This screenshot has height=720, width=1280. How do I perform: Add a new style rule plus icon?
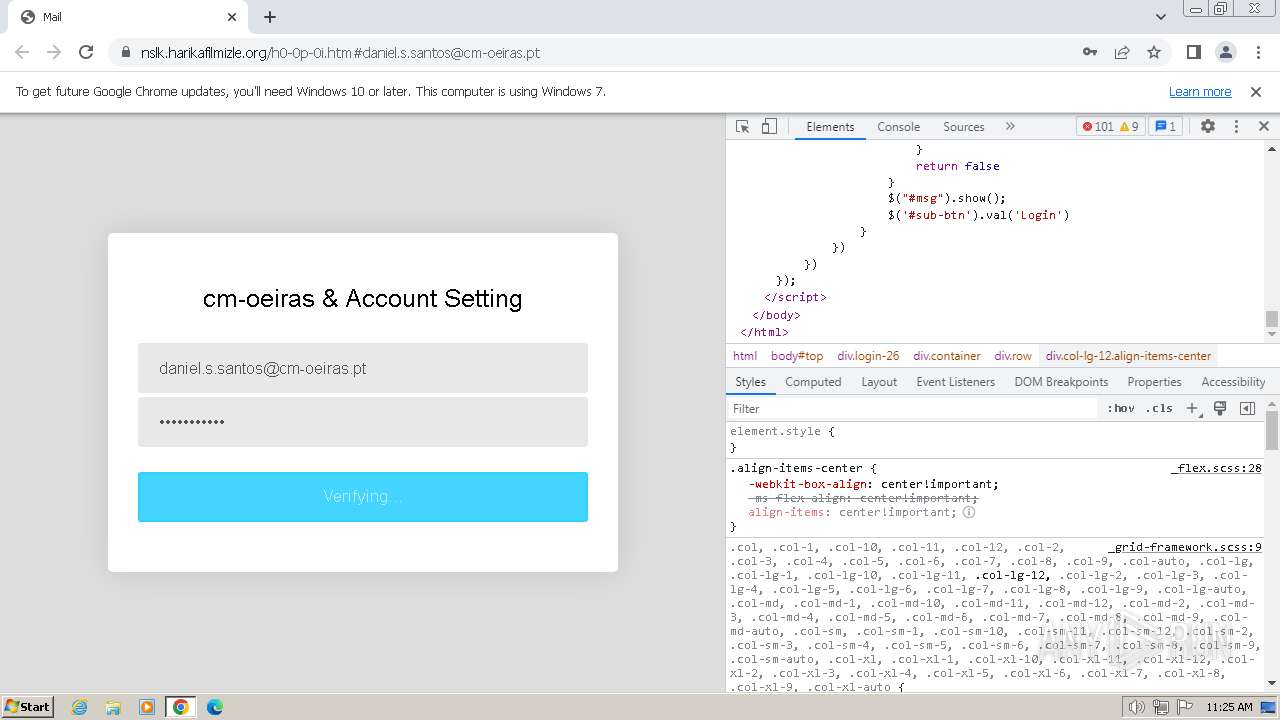point(1192,408)
